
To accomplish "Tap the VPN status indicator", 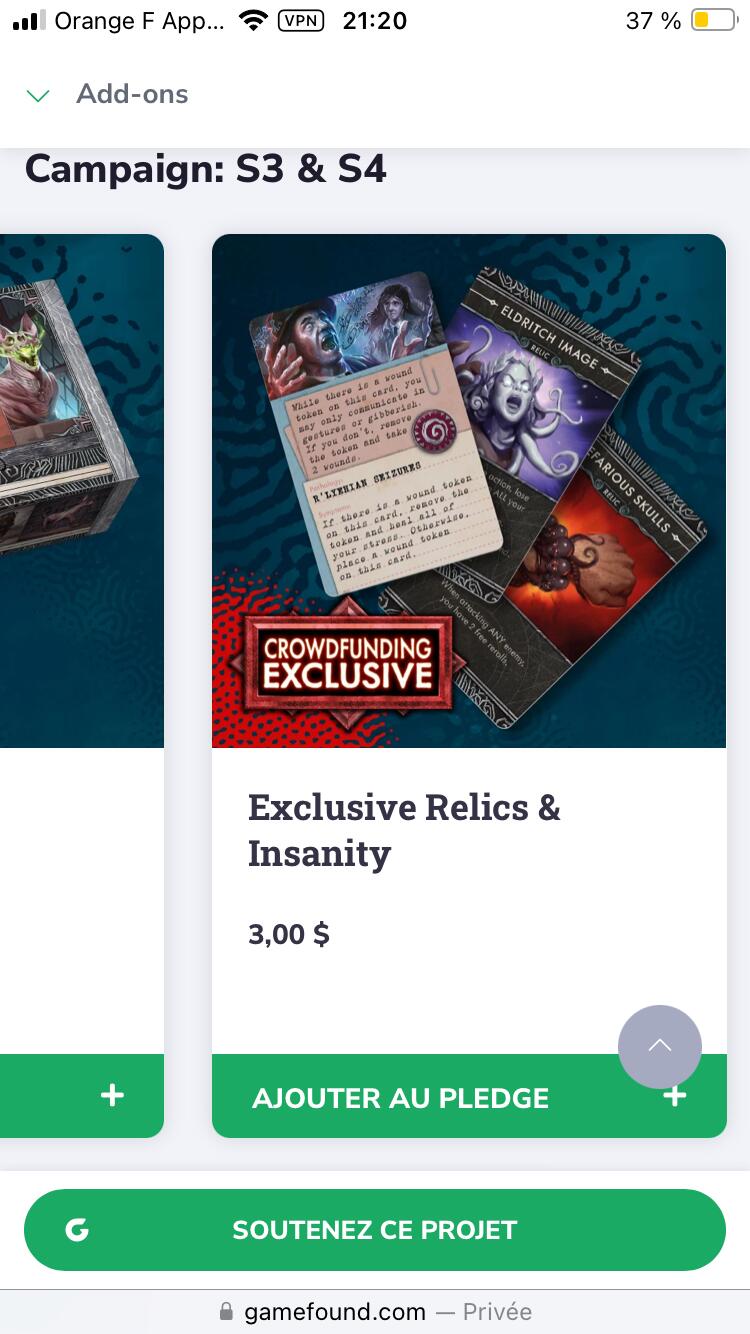I will tap(300, 20).
